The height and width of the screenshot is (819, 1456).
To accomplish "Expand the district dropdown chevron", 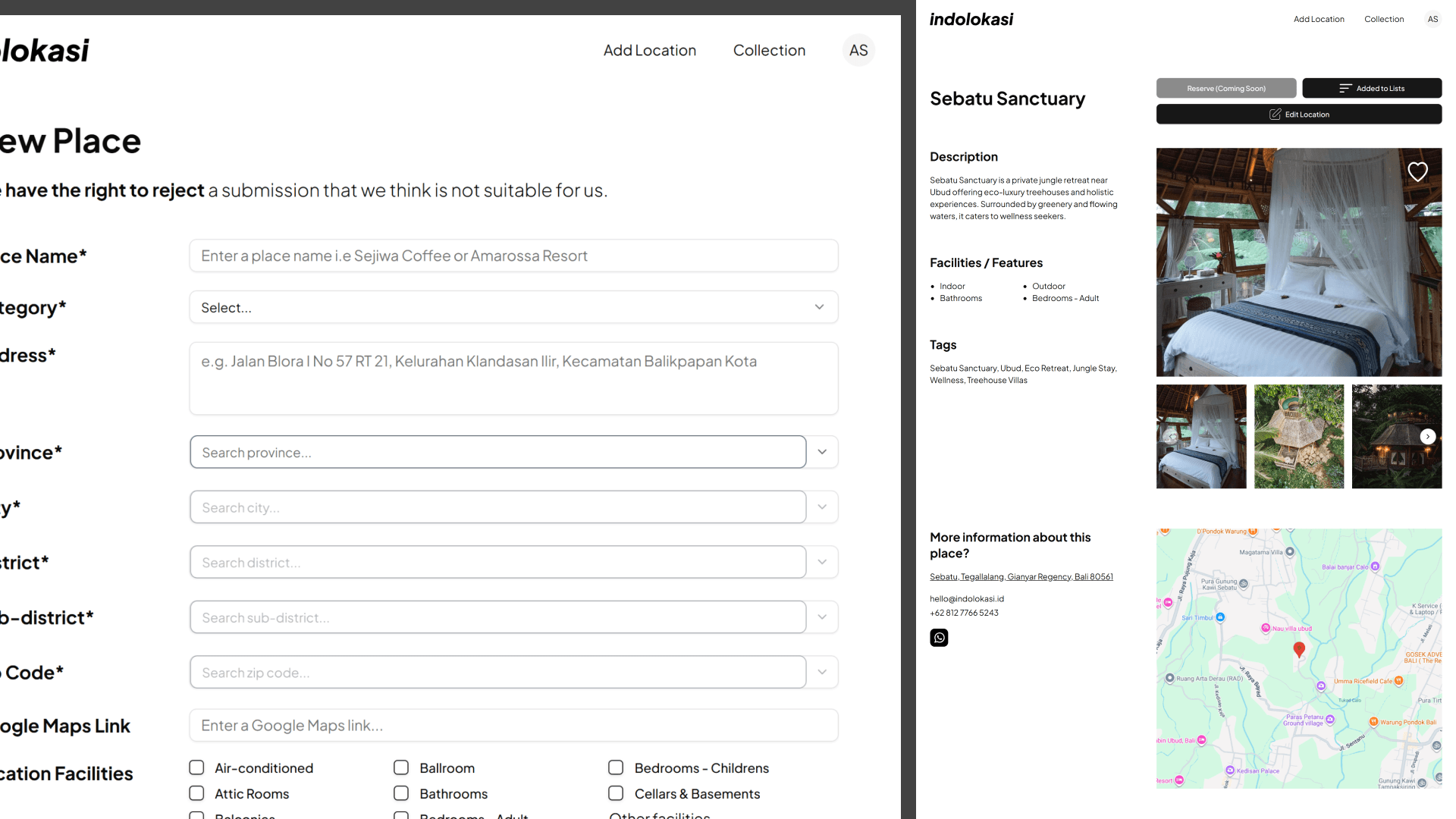I will [x=822, y=562].
